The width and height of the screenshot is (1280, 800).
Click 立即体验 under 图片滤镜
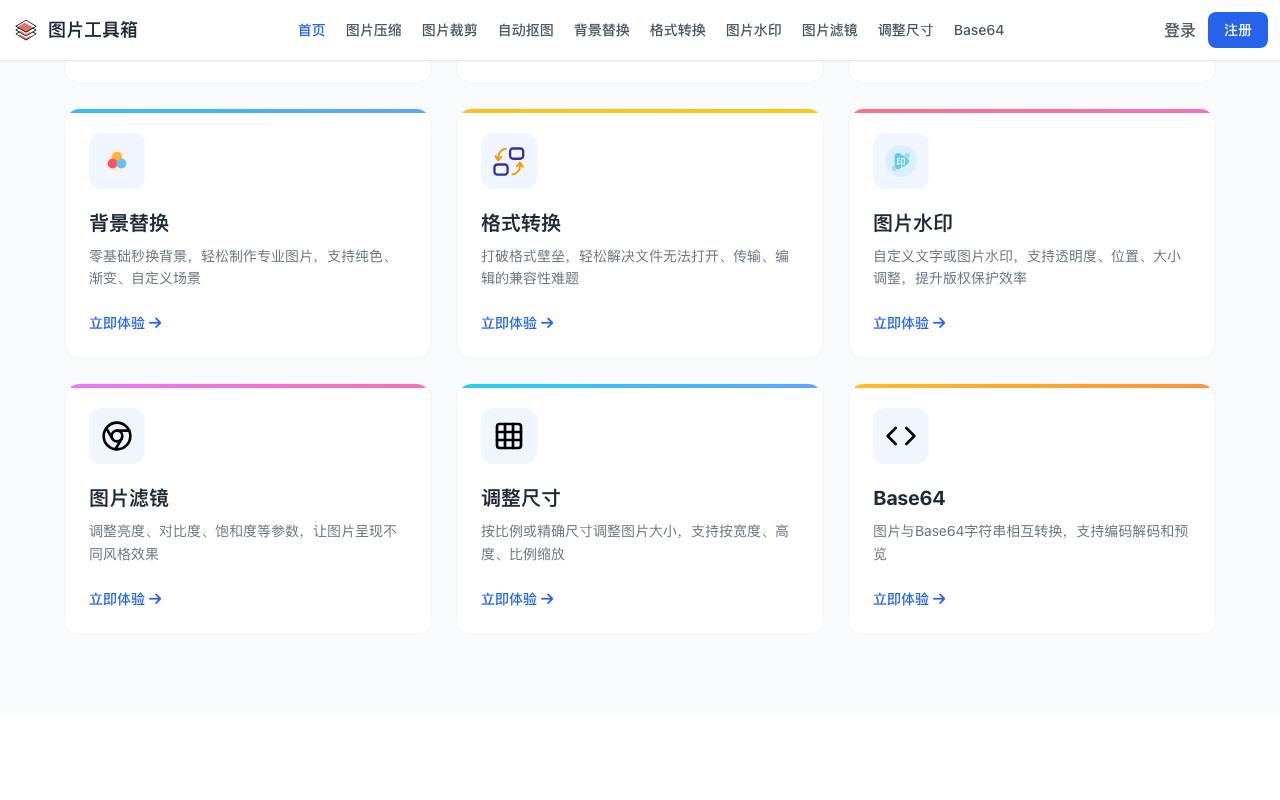[126, 599]
